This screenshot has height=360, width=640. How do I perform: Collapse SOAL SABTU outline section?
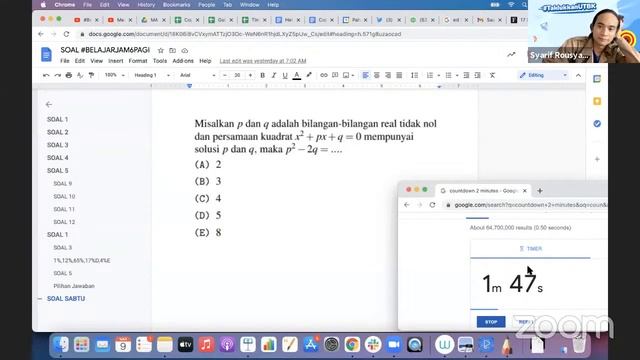point(40,299)
